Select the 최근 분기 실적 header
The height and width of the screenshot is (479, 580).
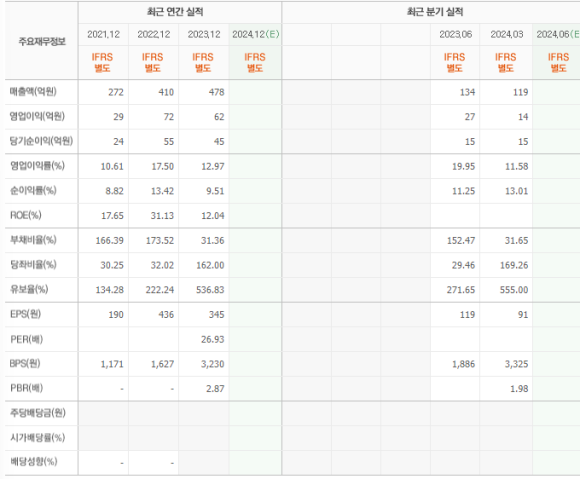[x=435, y=12]
